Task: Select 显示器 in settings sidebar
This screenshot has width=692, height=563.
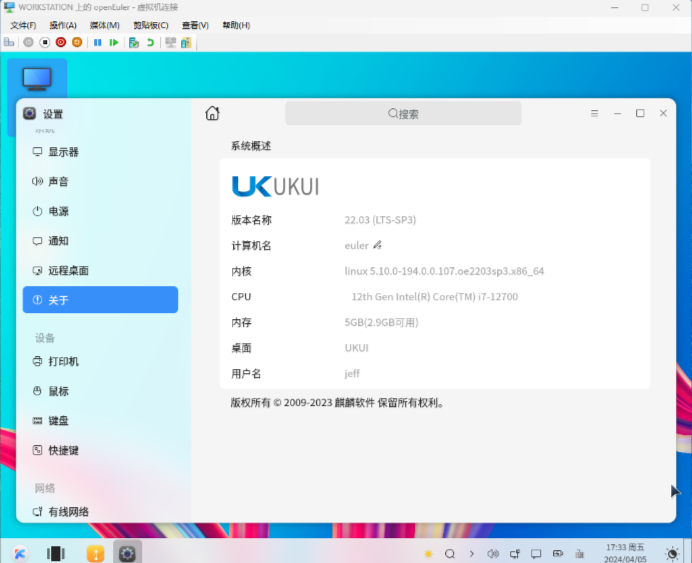Action: pos(63,152)
